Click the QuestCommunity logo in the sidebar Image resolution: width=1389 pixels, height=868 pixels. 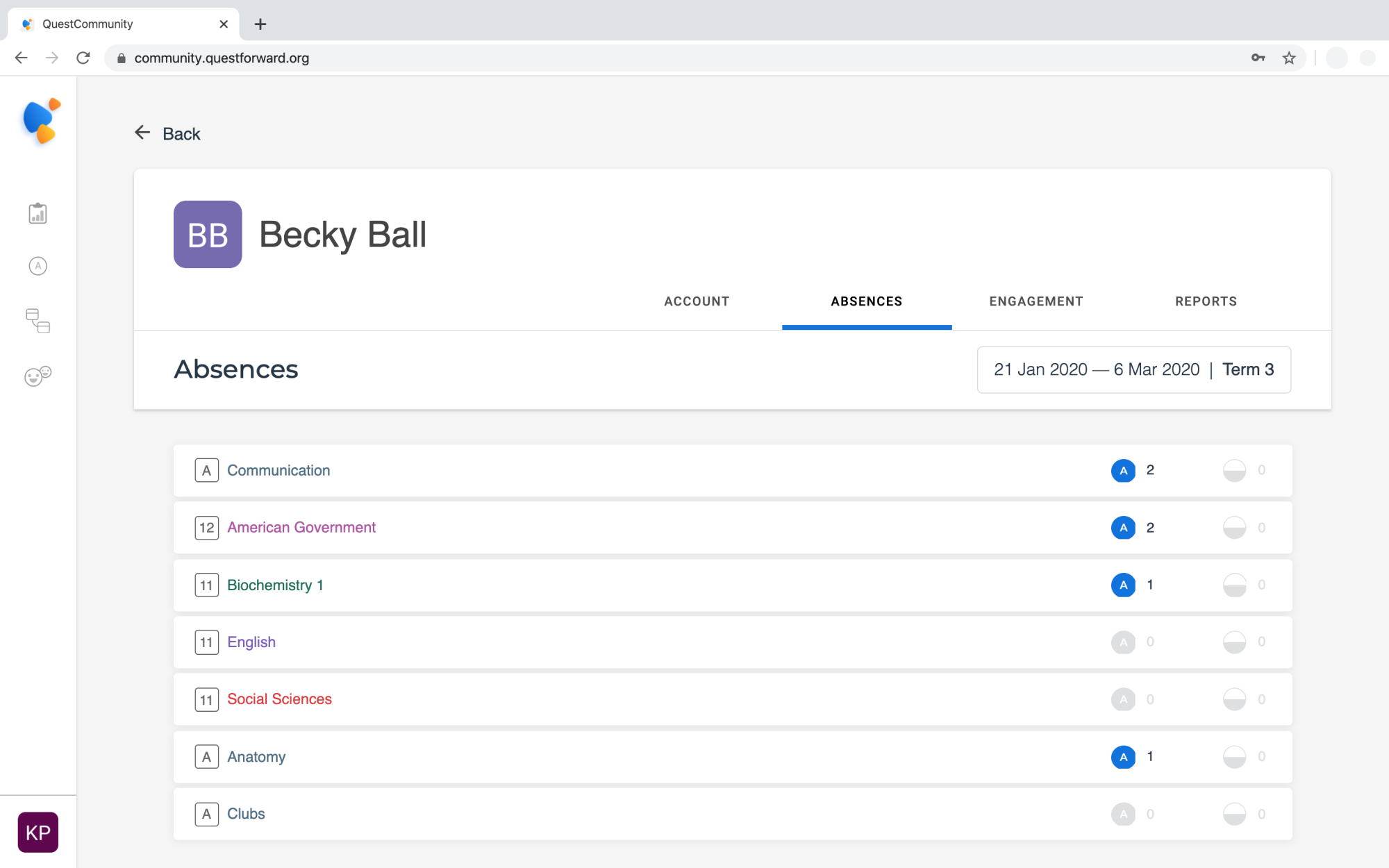click(x=41, y=121)
